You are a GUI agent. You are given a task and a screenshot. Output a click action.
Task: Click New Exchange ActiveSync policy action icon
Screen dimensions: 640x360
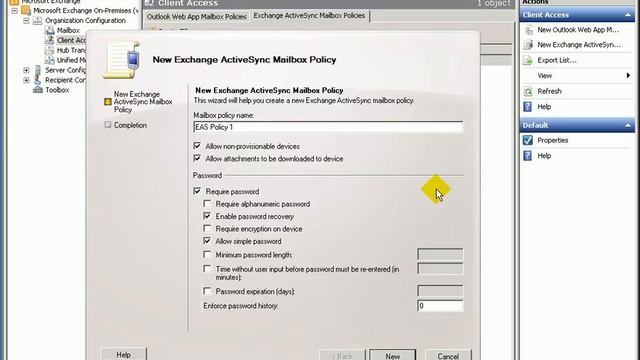[x=529, y=45]
